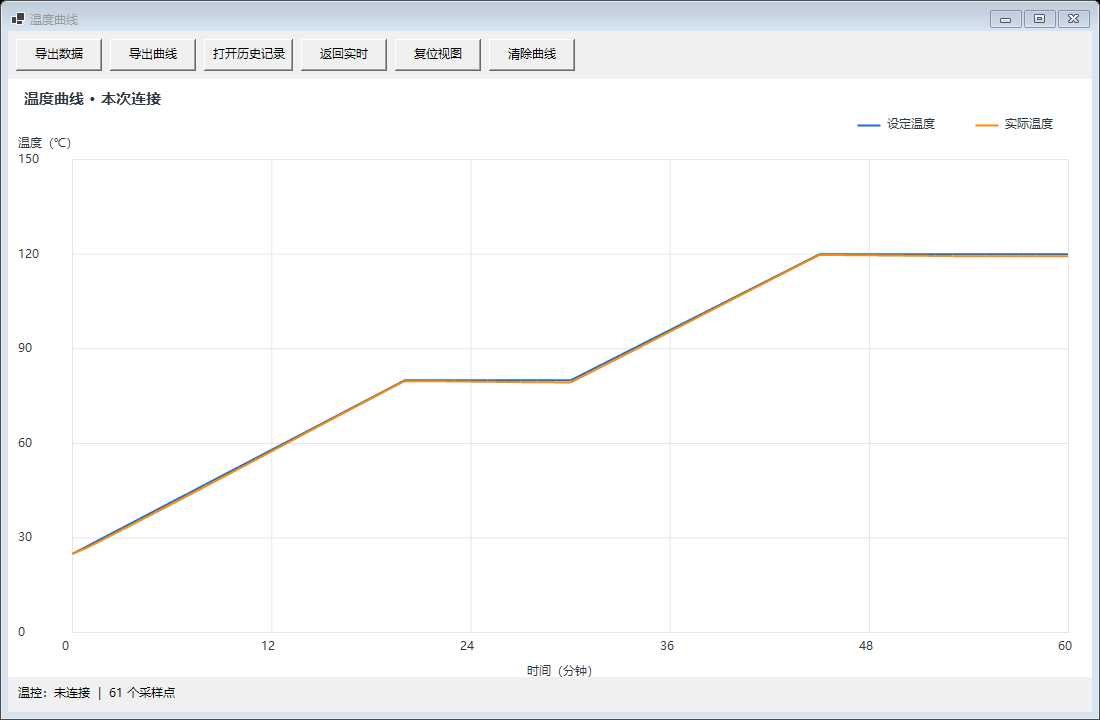1100x720 pixels.
Task: Close the 温度曲线 window
Action: pos(1073,19)
